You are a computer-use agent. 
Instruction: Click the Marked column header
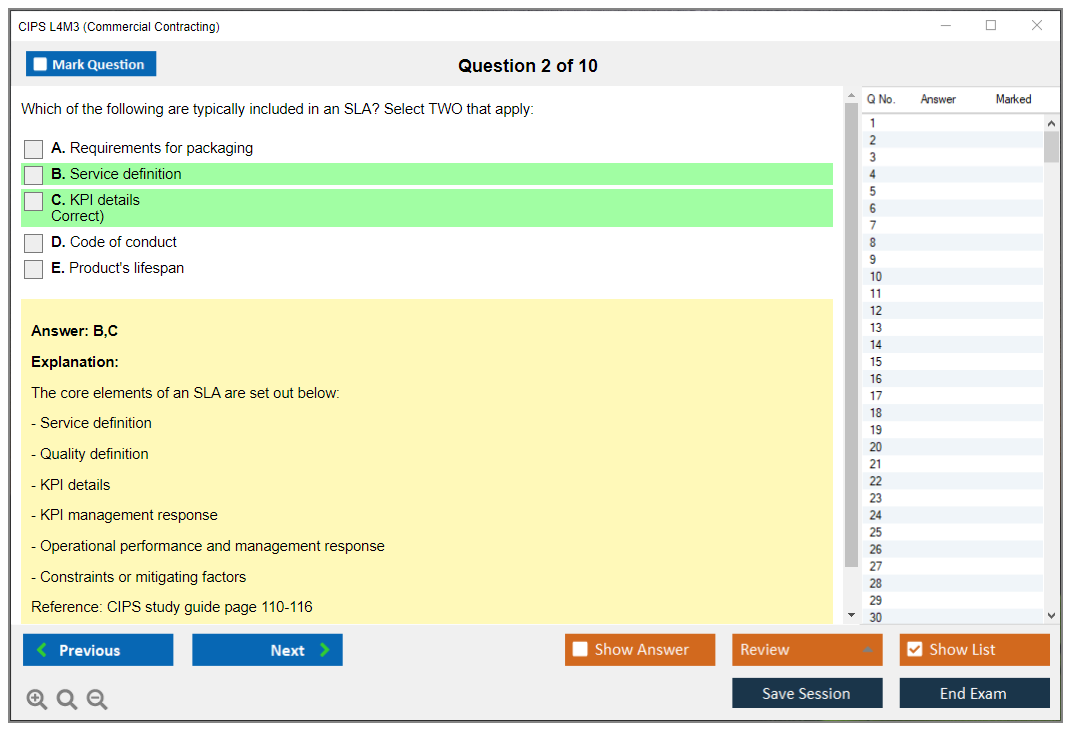coord(1012,99)
